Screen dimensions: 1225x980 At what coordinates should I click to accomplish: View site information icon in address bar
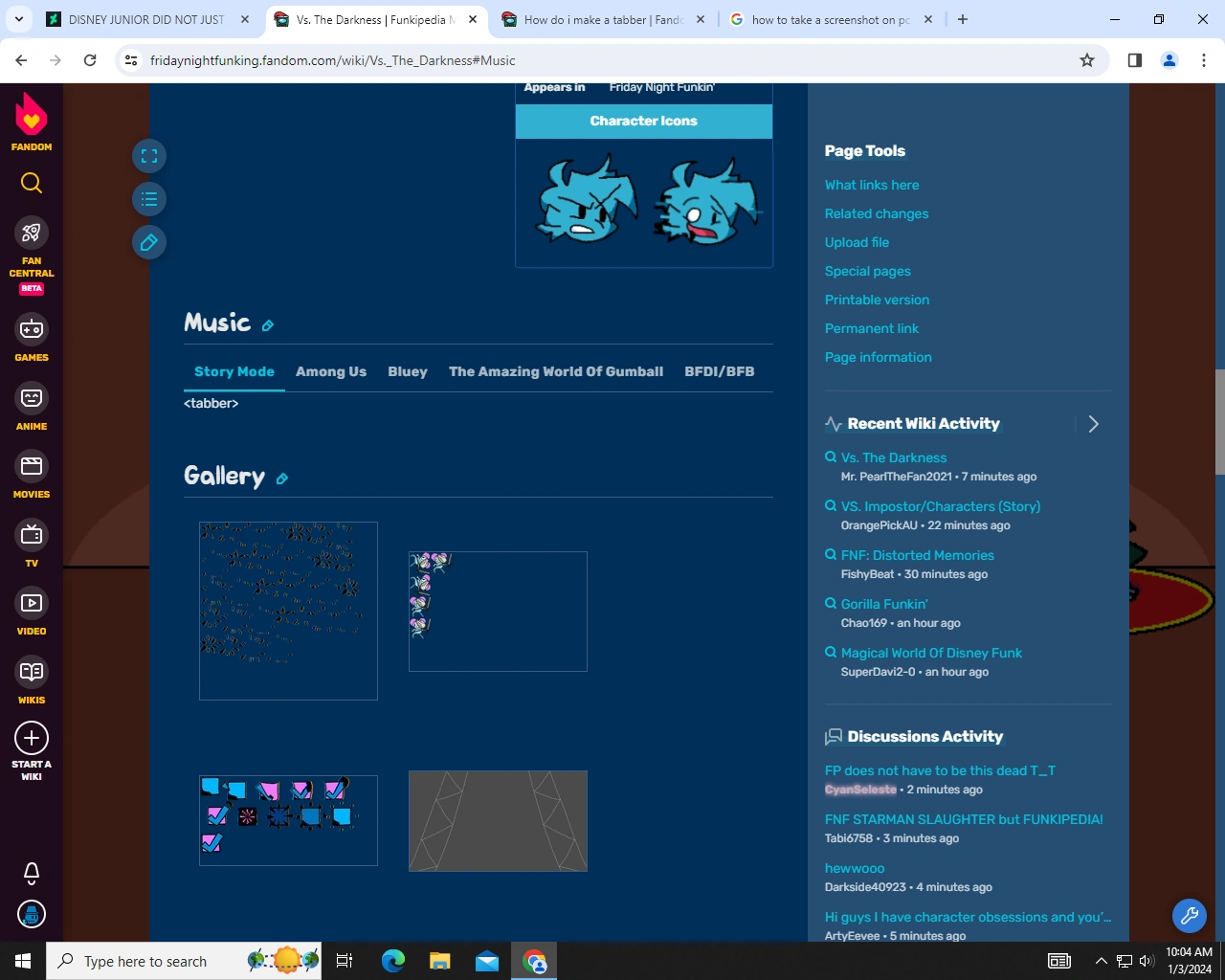(132, 60)
